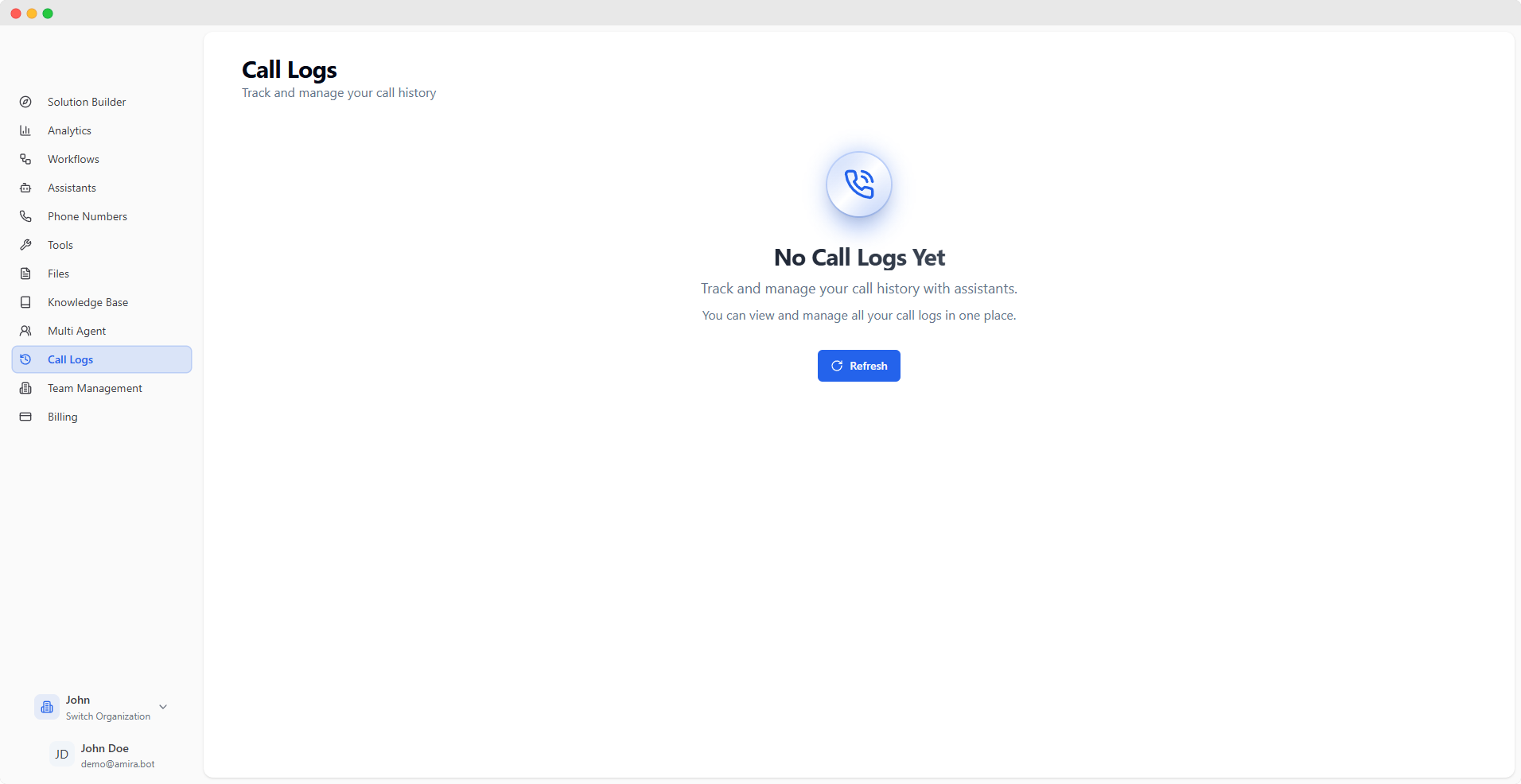Click the Workflows branching icon
1521x784 pixels.
(x=26, y=158)
